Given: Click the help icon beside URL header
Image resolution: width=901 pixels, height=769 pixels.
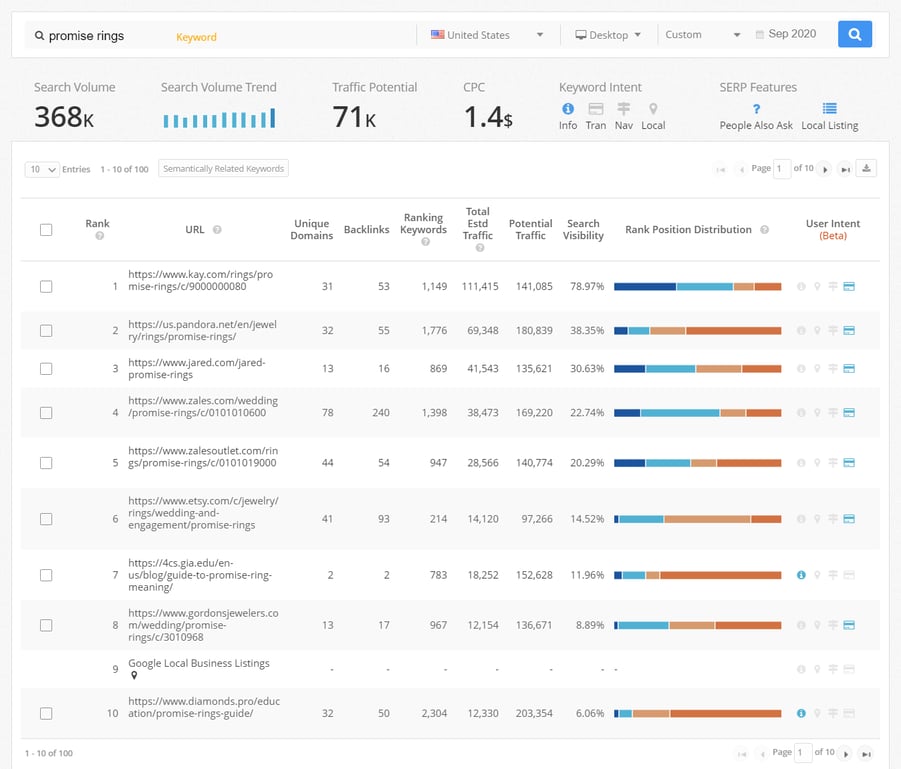Looking at the screenshot, I should pyautogui.click(x=217, y=229).
